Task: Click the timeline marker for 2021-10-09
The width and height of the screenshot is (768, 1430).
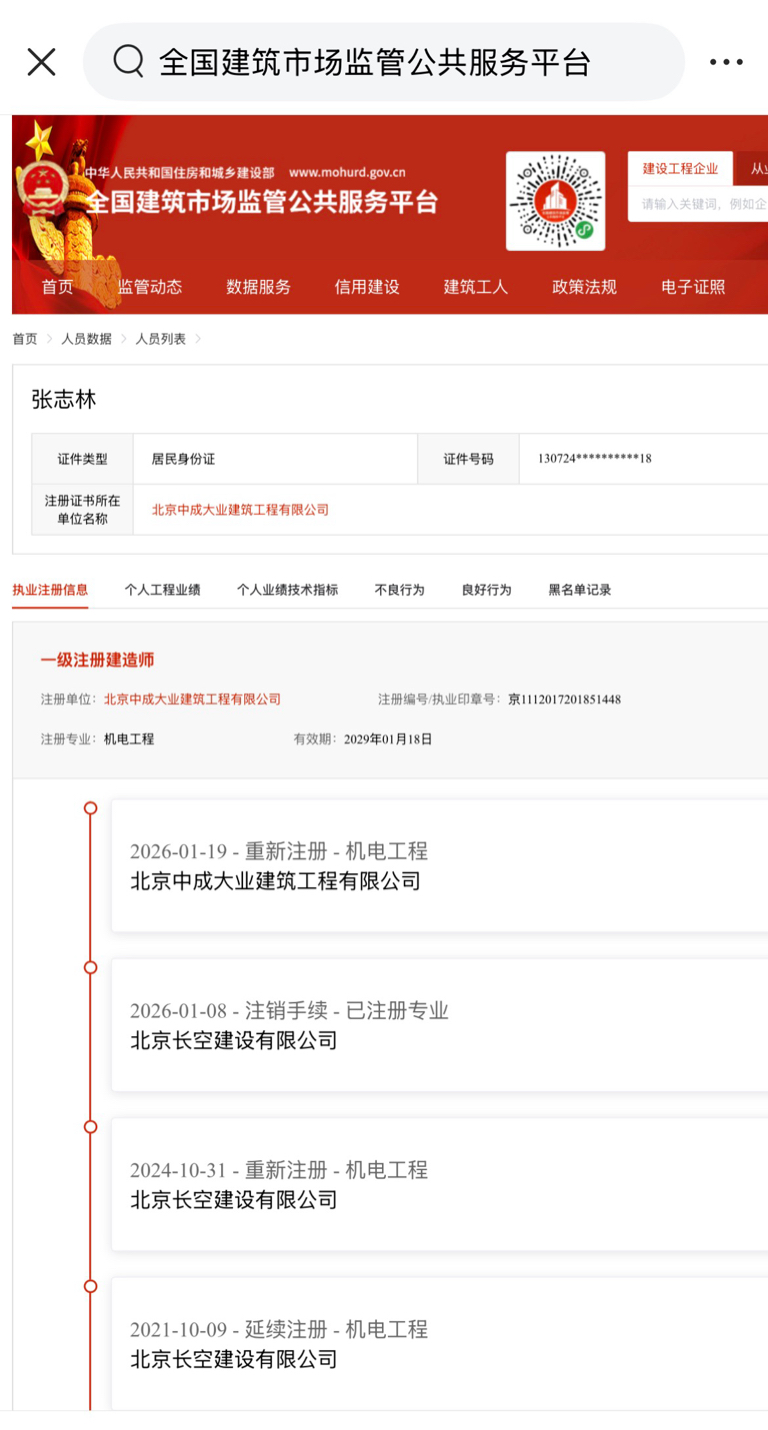Action: 90,1286
